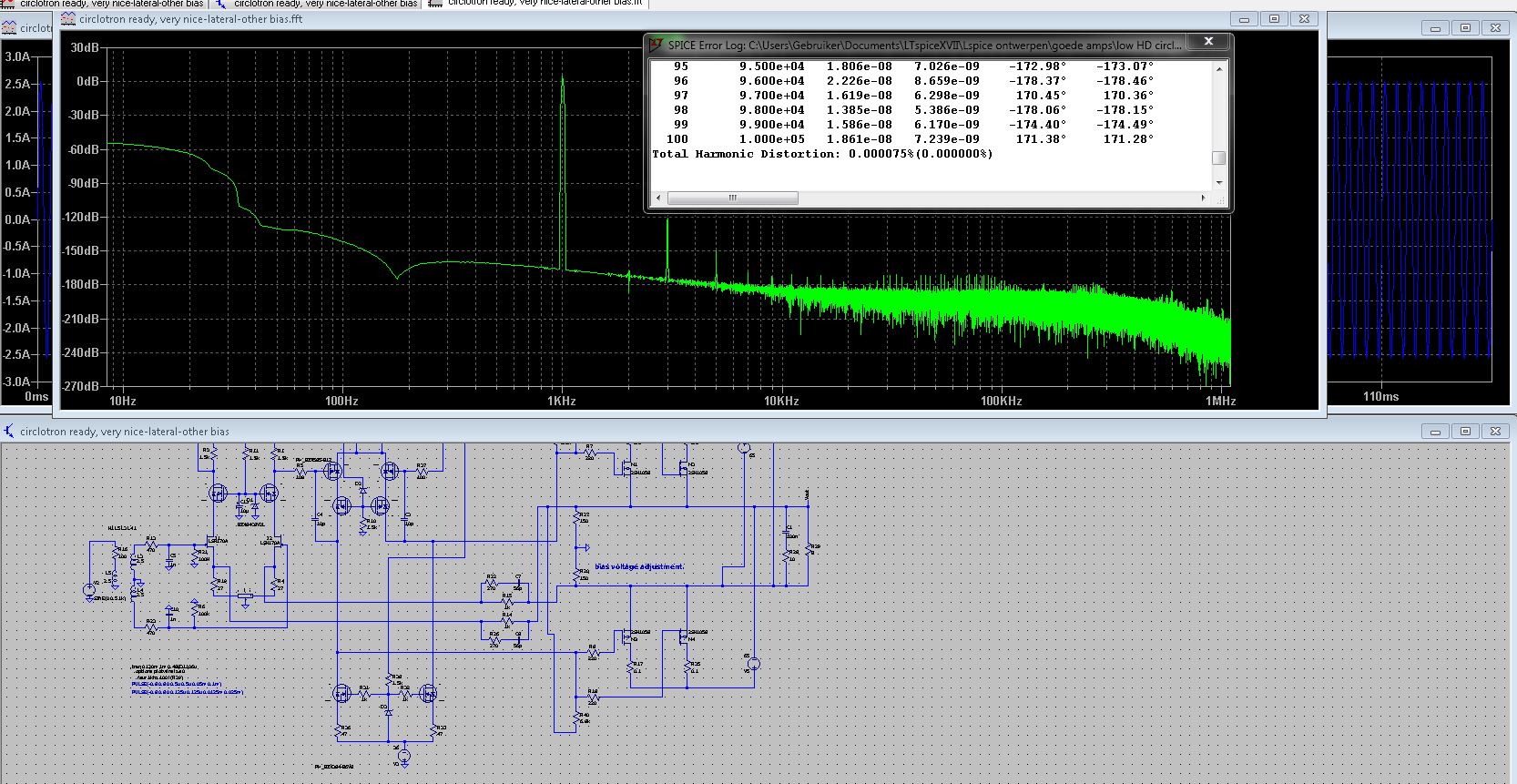Screen dimensions: 1517x784
Task: Click harmonic row 95 in the log
Action: tap(913, 66)
